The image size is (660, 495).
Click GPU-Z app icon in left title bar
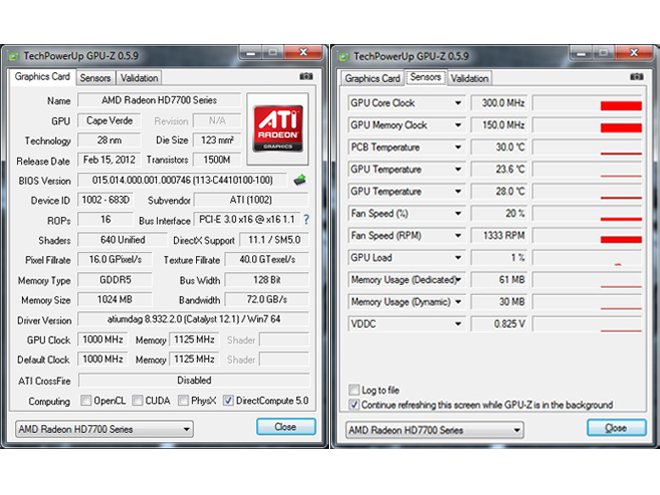(x=14, y=56)
